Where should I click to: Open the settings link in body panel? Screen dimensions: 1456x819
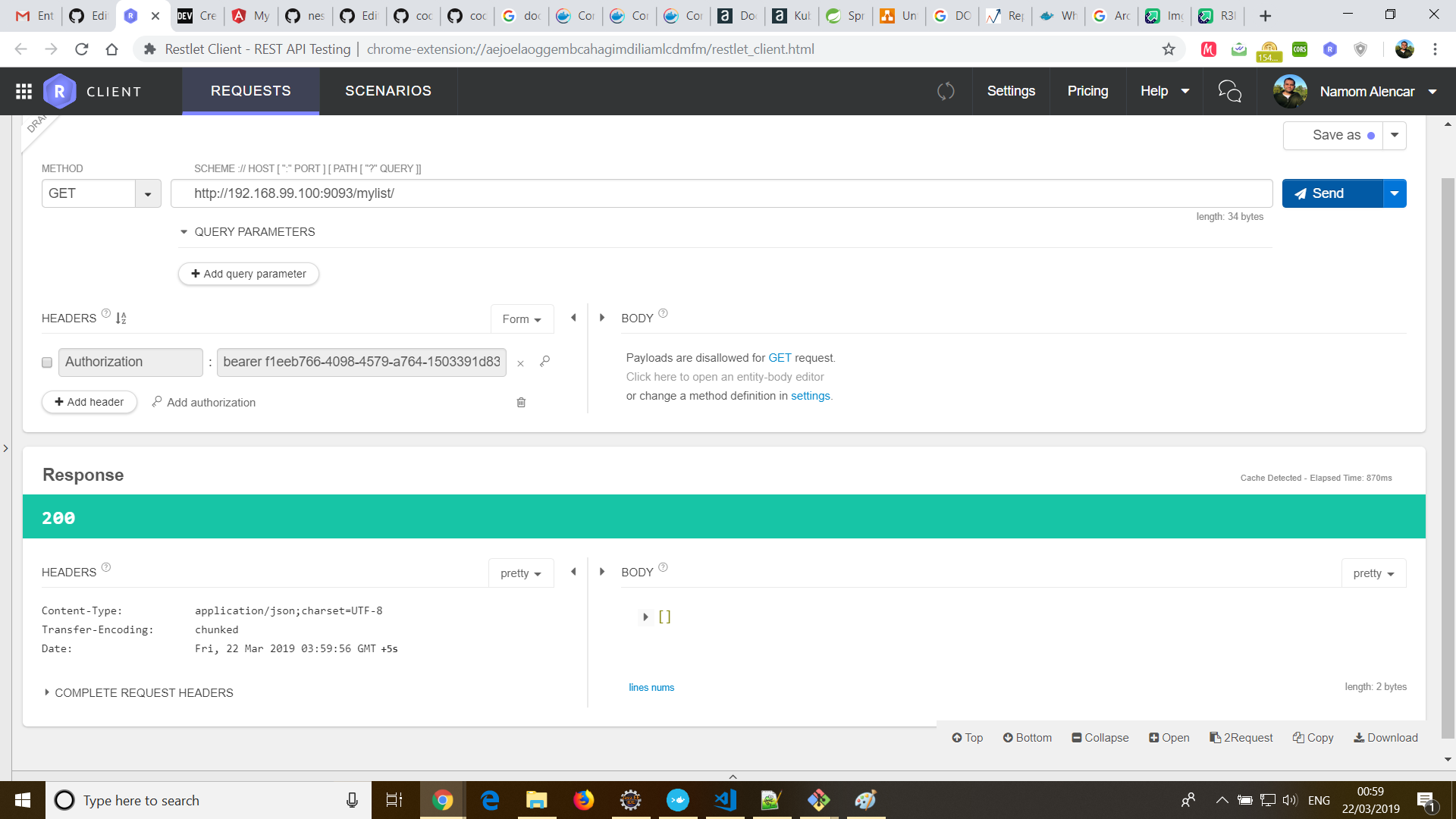(810, 396)
